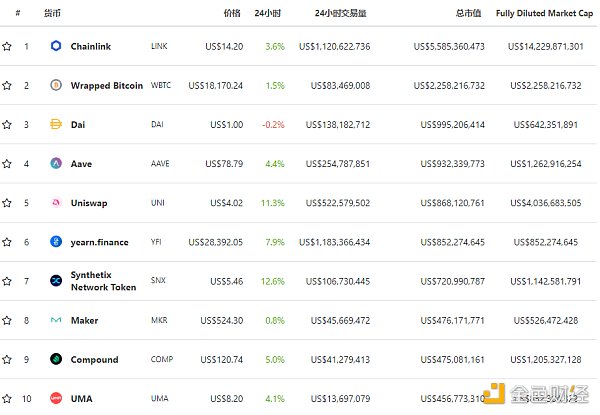Click the Dai coin logo icon
Screen dimensions: 600x415
coord(56,125)
